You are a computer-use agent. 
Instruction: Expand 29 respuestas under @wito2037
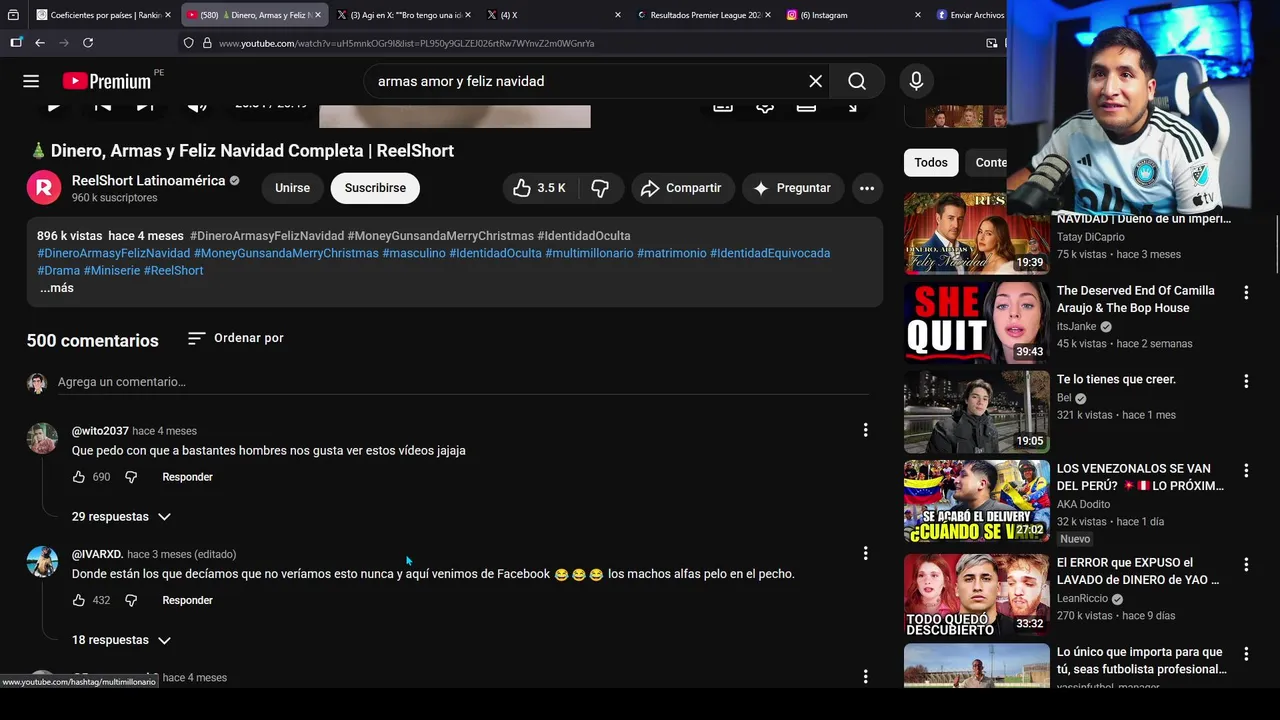(121, 517)
